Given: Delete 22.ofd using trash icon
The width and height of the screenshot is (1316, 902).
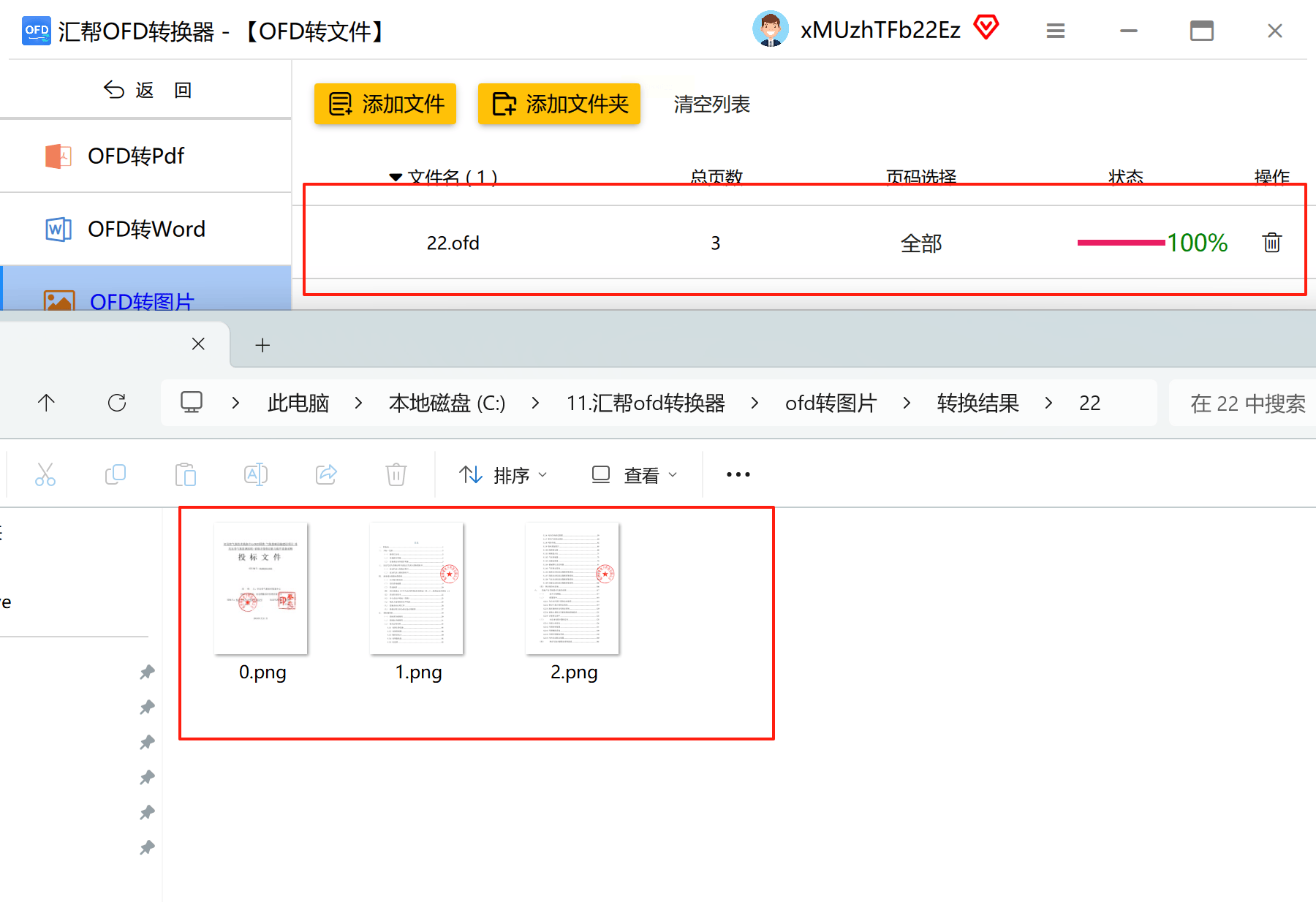Looking at the screenshot, I should tap(1271, 243).
